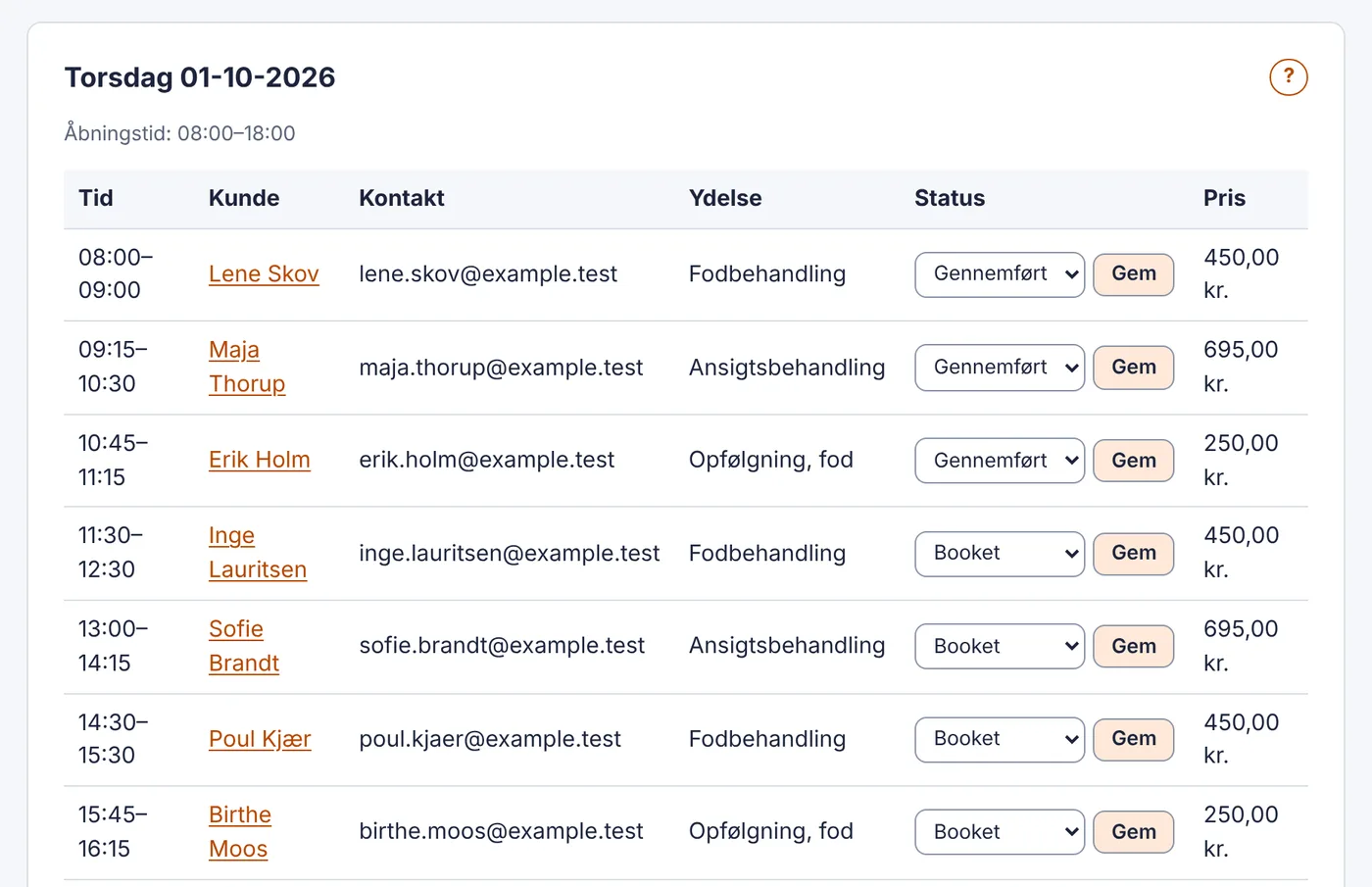
Task: Select email maja.thorup@example.test
Action: pos(501,368)
